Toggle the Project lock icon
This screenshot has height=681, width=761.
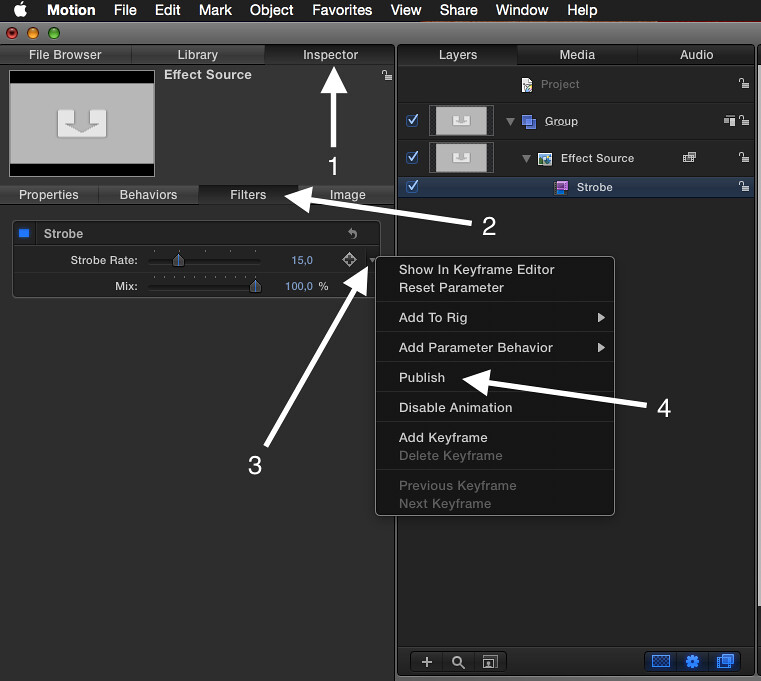tap(743, 83)
